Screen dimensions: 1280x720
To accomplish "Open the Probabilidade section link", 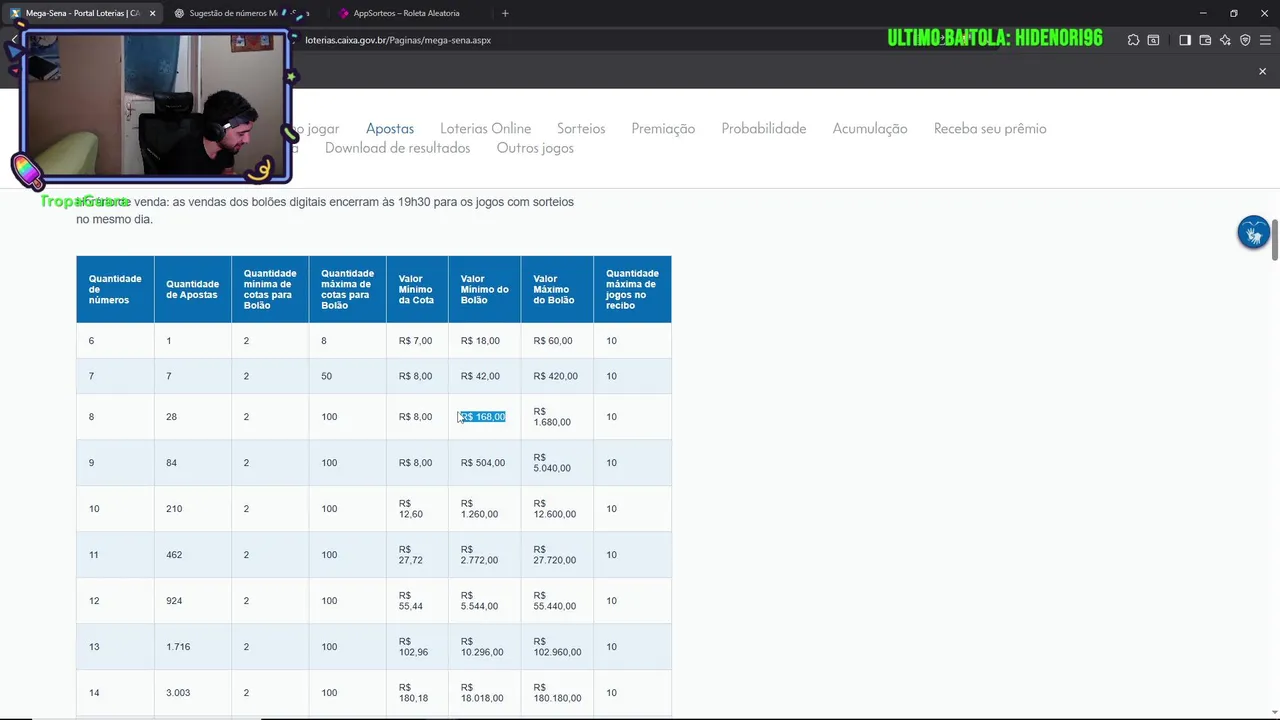I will tap(764, 128).
